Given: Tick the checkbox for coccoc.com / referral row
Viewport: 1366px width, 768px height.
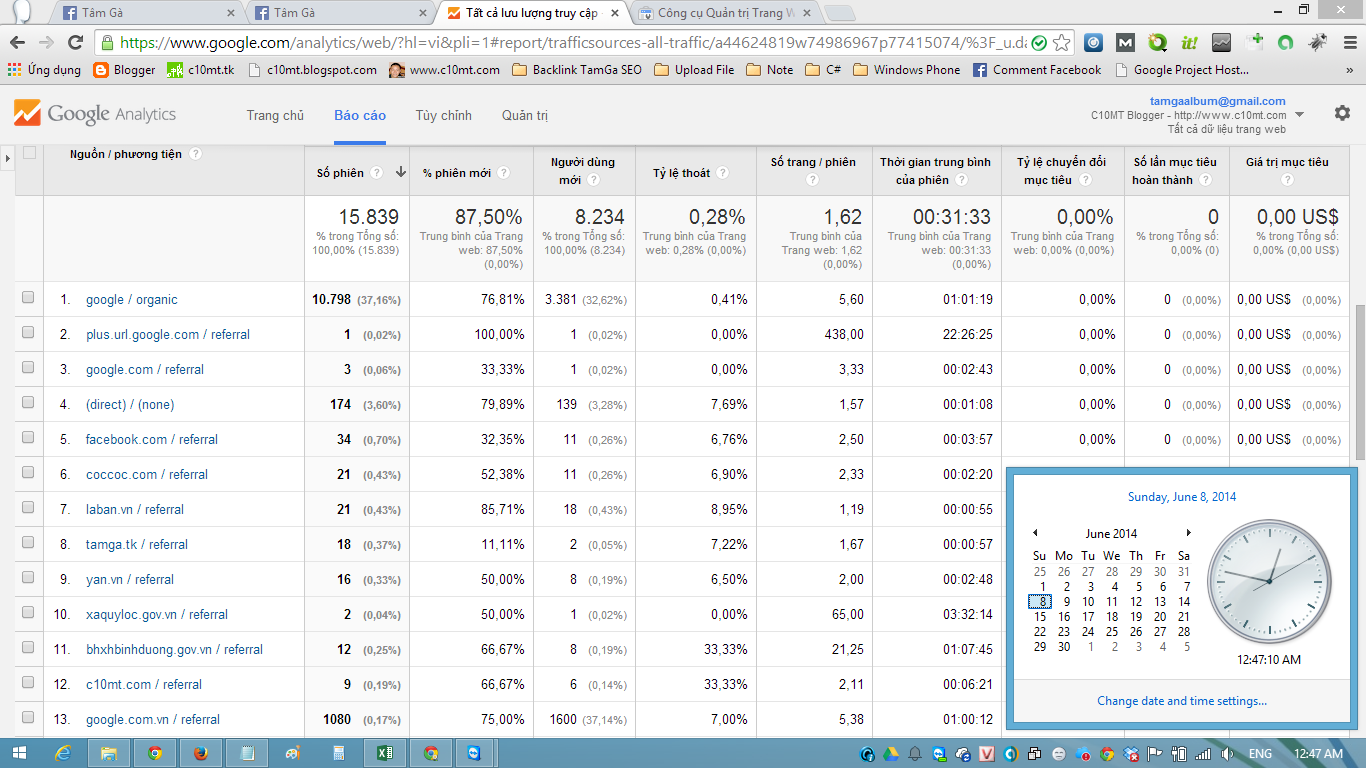Looking at the screenshot, I should [28, 472].
